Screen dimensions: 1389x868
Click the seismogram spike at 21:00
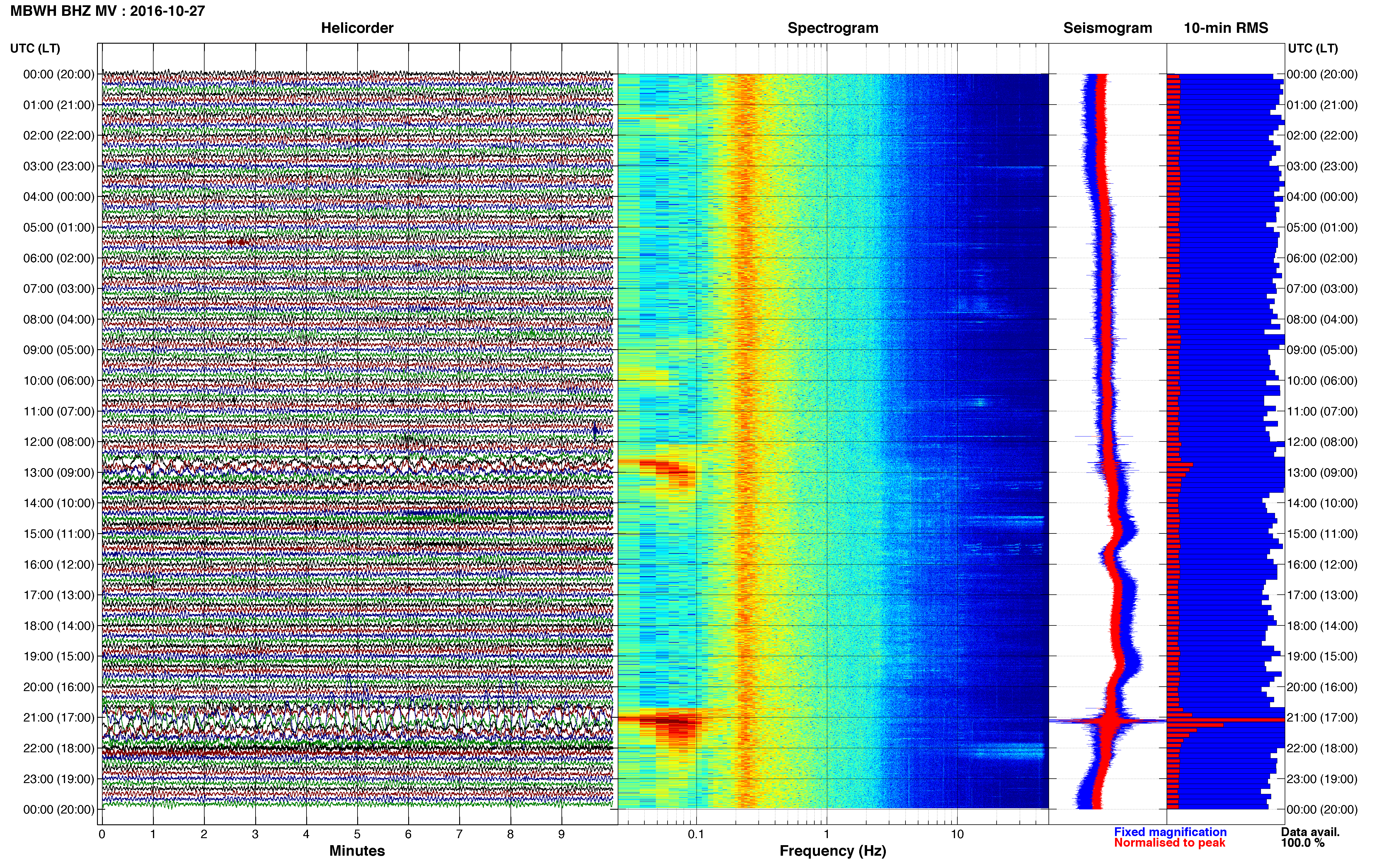[1108, 720]
